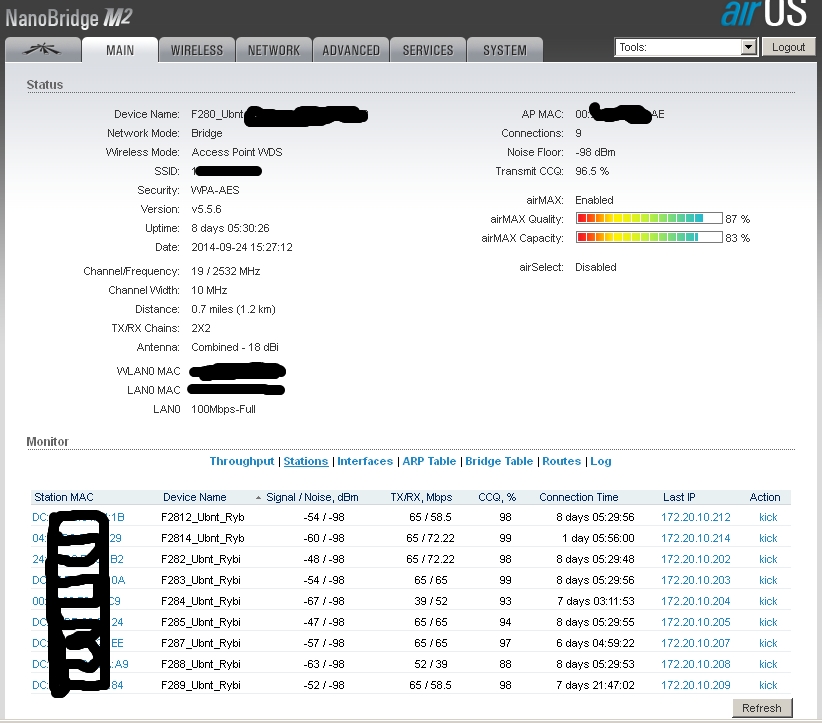822x723 pixels.
Task: Expand the Tools dropdown arrow
Action: (748, 47)
